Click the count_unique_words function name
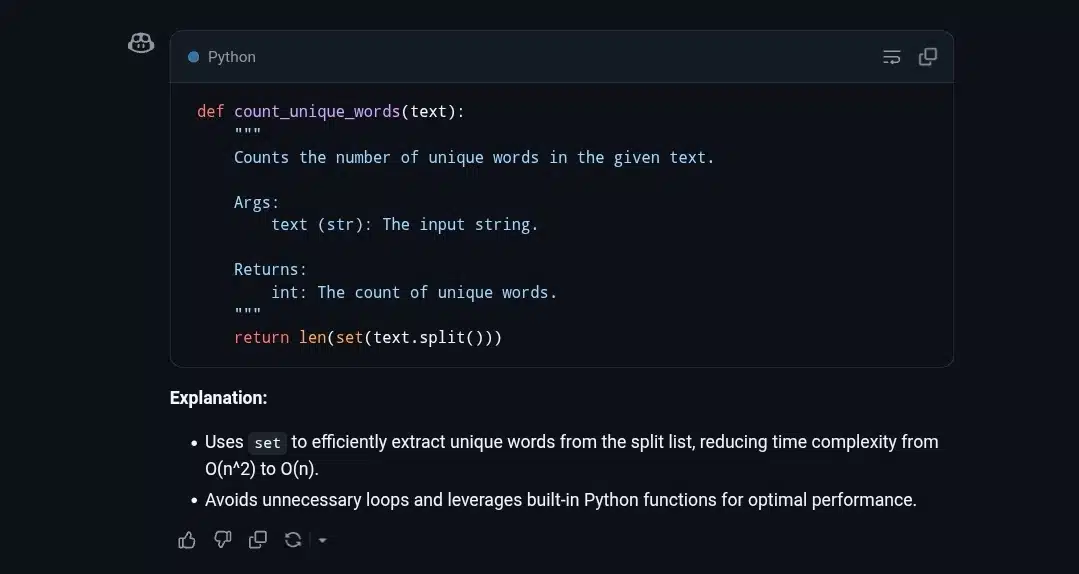The image size is (1079, 574). (x=317, y=111)
